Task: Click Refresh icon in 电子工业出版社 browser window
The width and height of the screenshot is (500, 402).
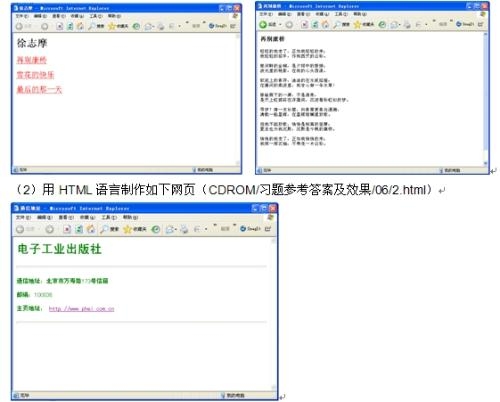Action: pos(79,229)
